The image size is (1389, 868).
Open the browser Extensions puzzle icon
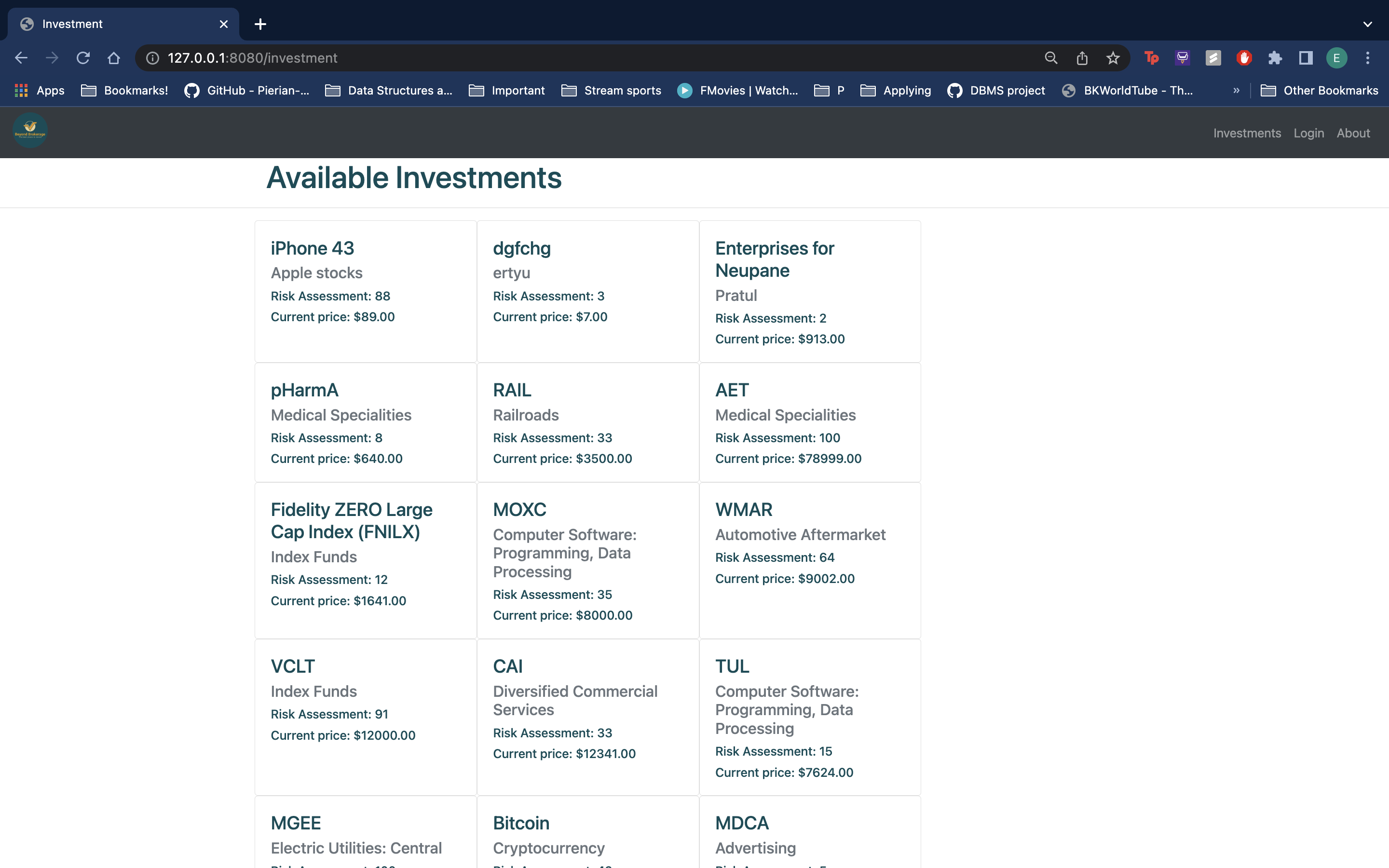coord(1274,58)
